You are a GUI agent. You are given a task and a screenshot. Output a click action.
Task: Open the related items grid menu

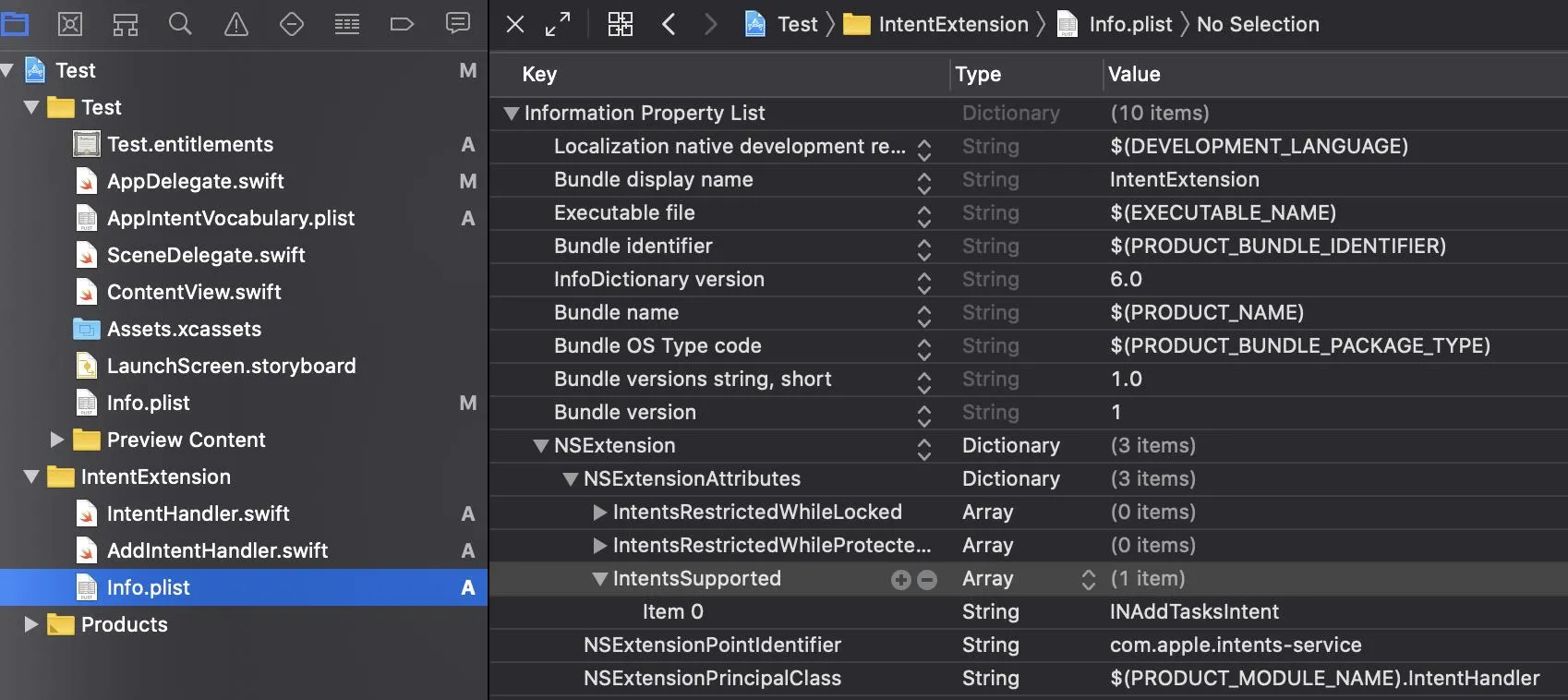coord(620,24)
